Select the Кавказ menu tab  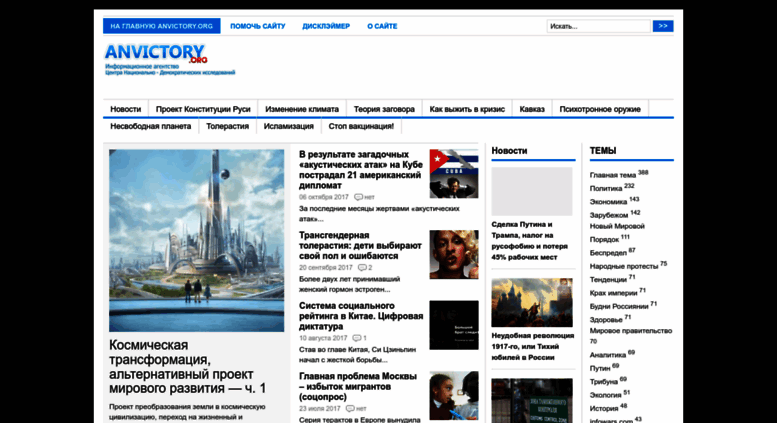tap(532, 109)
